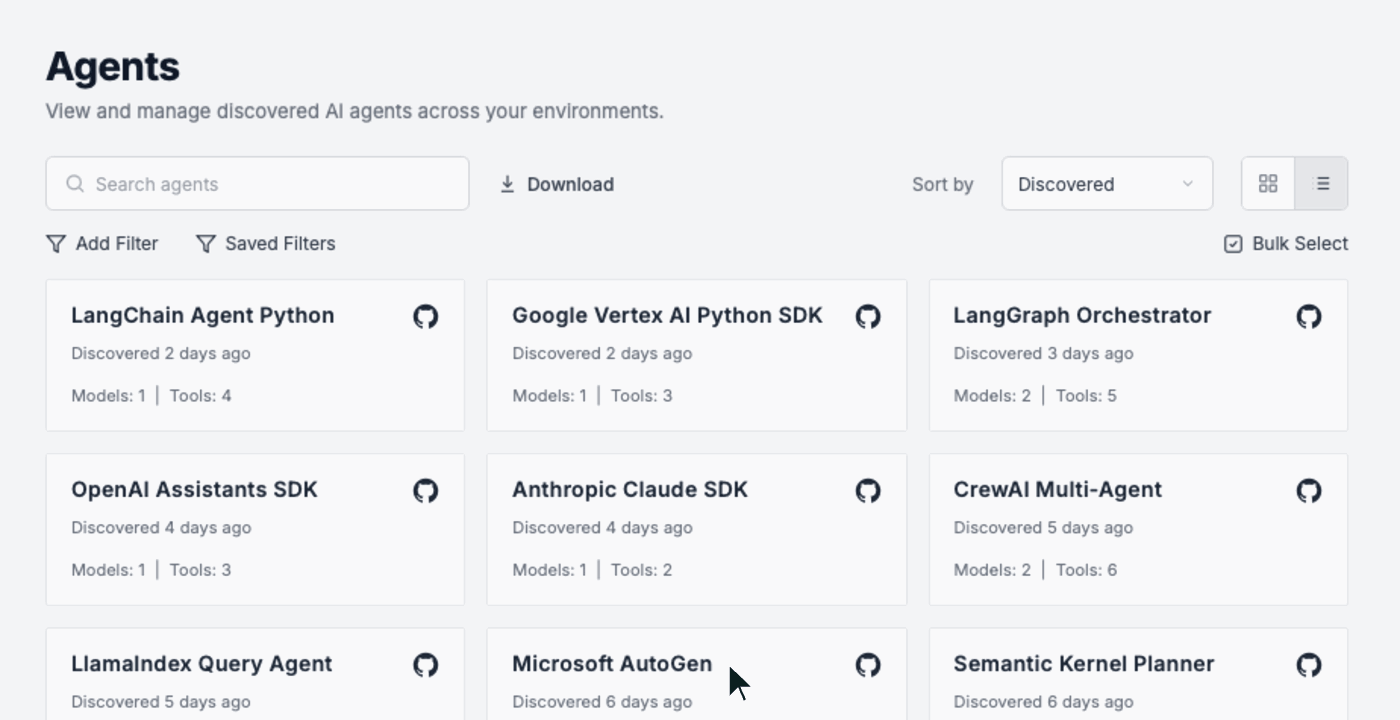Switch to list view layout
Screen dimensions: 1400x720
(x=1322, y=184)
